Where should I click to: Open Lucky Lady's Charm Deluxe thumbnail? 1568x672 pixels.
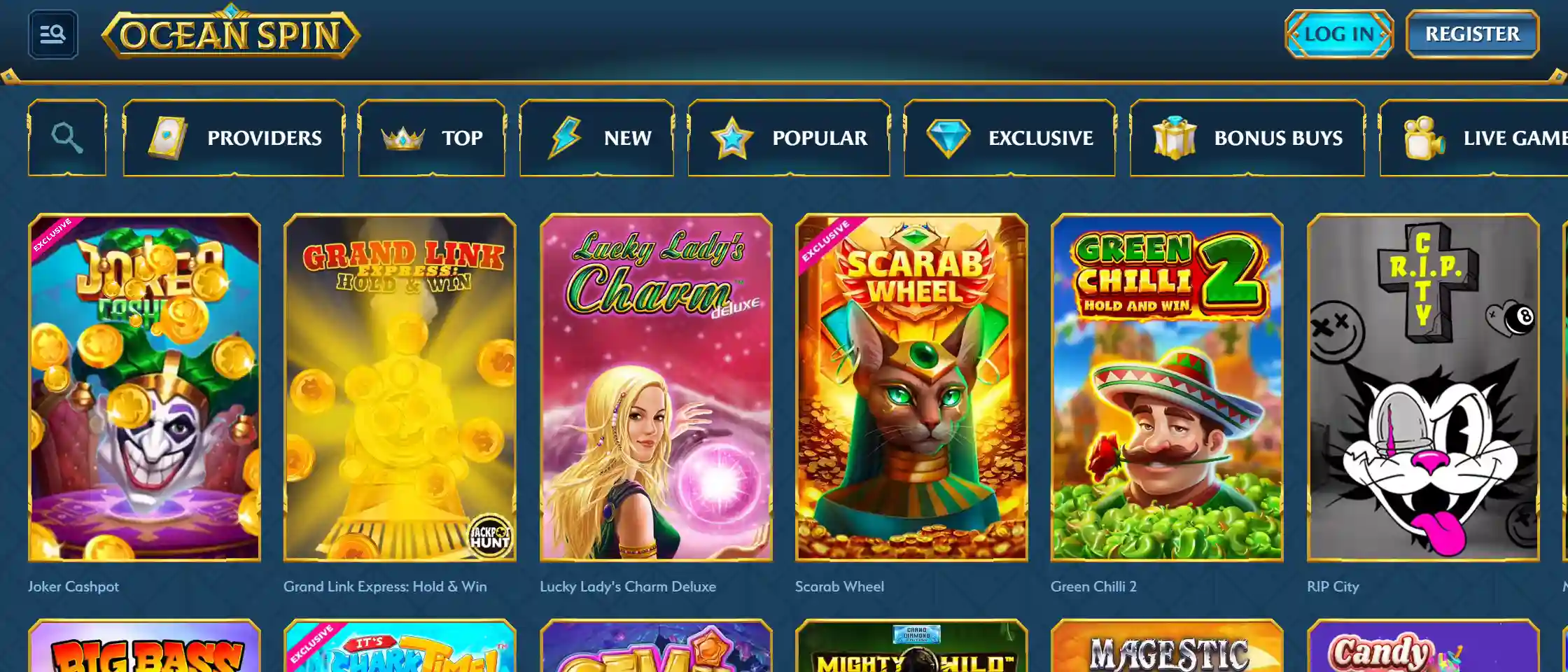pyautogui.click(x=656, y=387)
